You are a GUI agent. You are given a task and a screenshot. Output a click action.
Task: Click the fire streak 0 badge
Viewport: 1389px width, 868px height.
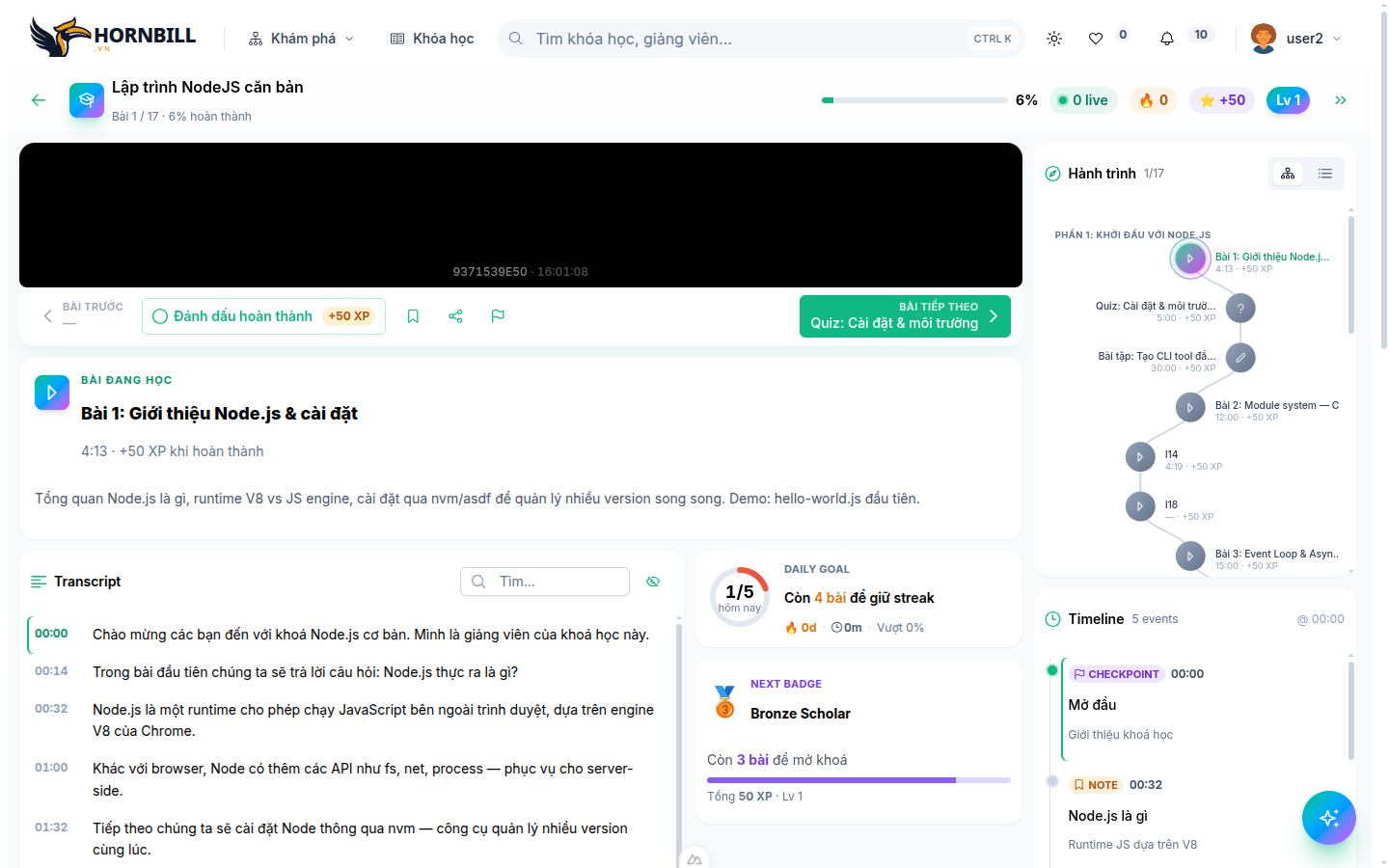pos(1154,100)
